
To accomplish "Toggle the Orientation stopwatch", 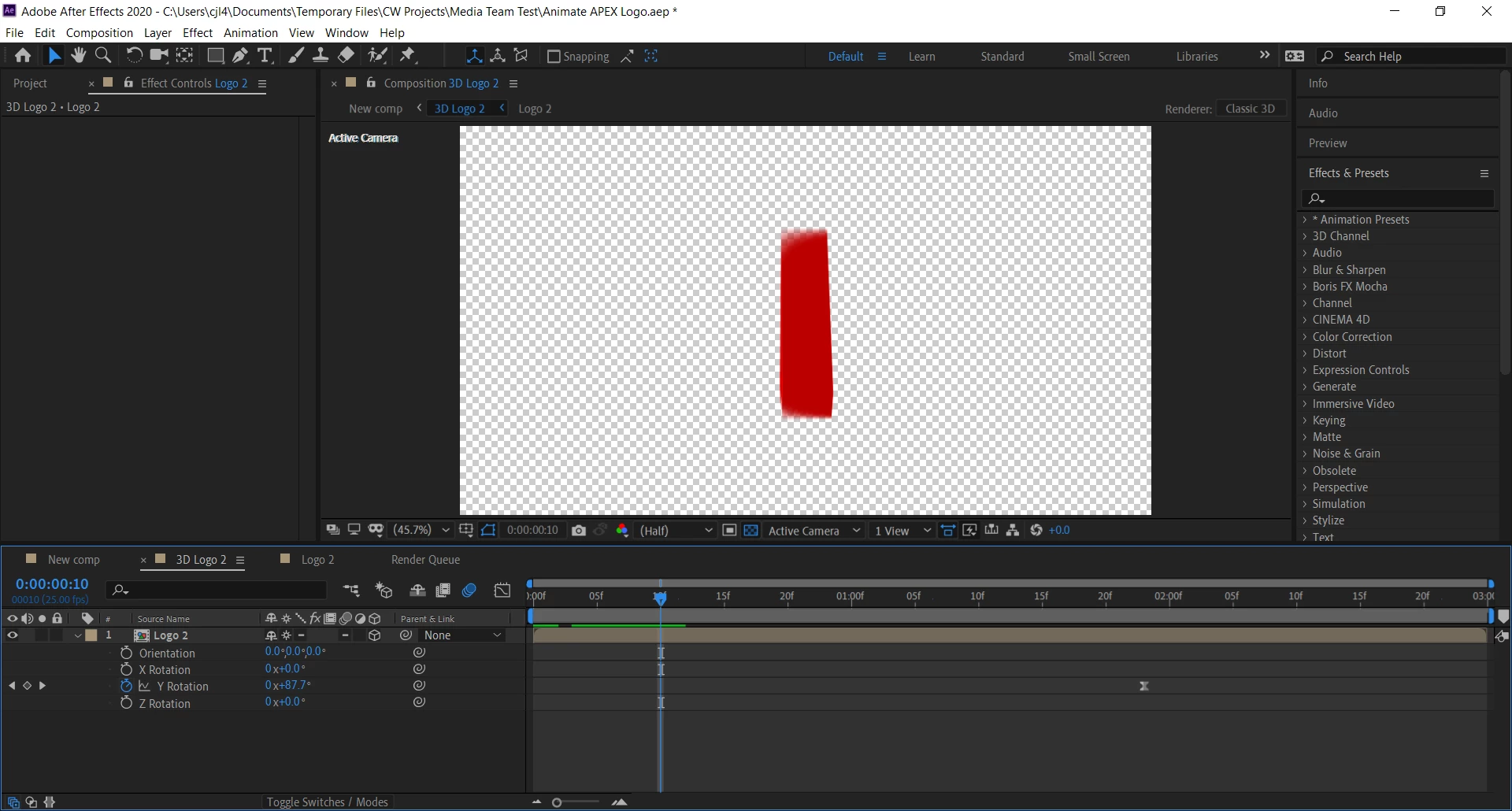I will [x=126, y=653].
